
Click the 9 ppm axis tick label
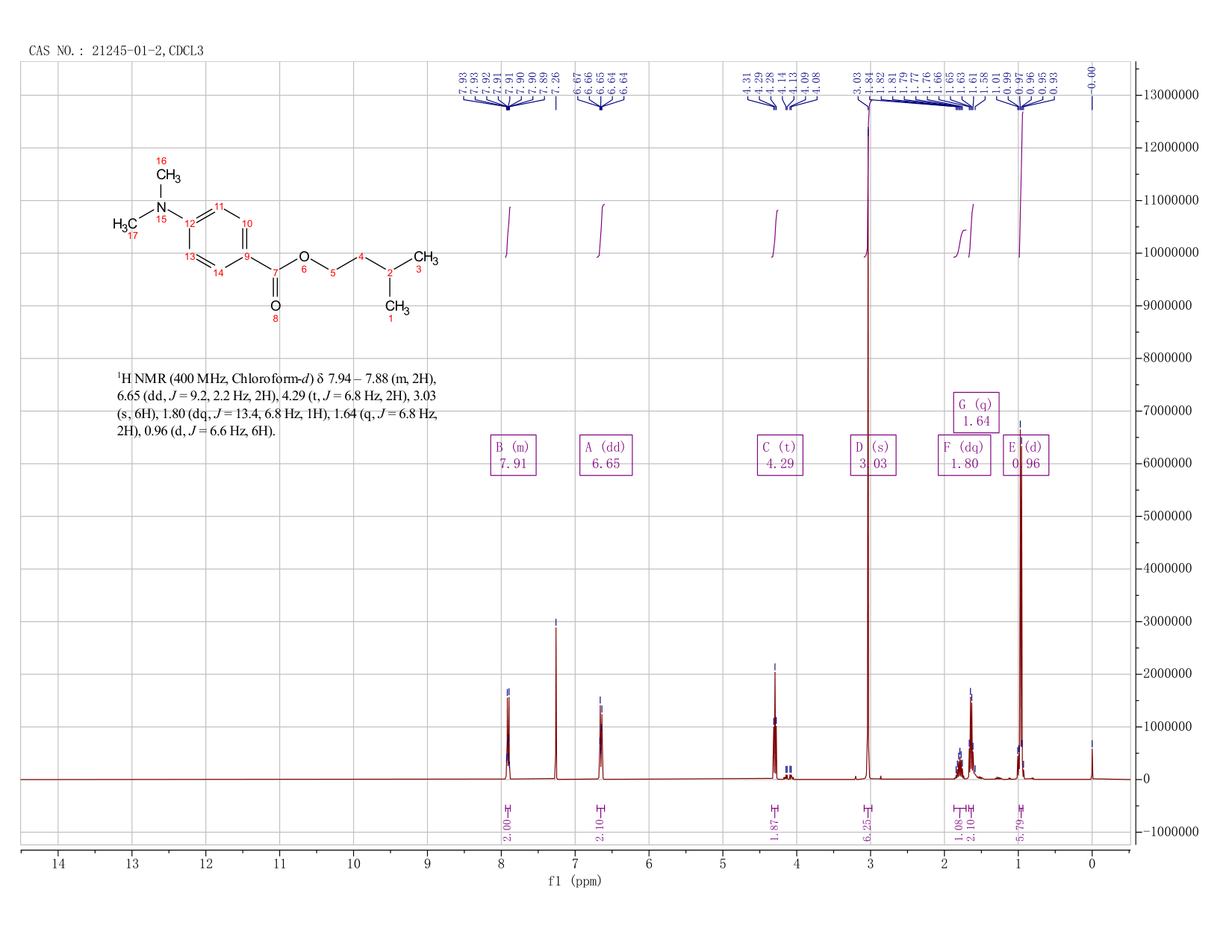point(428,864)
